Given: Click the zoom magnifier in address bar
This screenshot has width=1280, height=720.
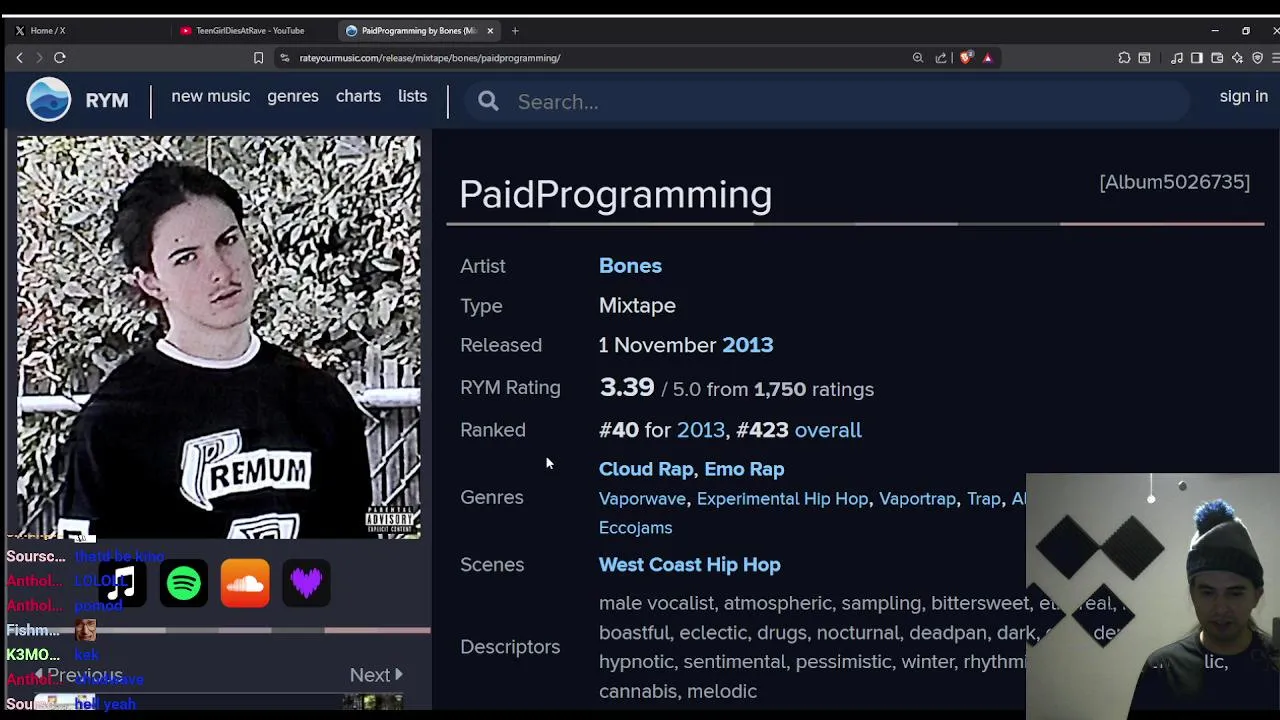Looking at the screenshot, I should [x=918, y=58].
